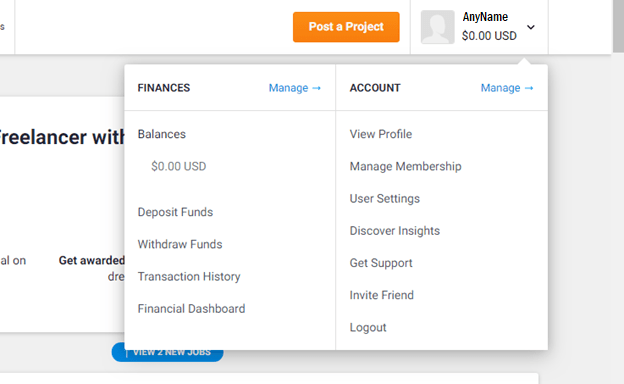Choose Withdraw Funds
The width and height of the screenshot is (624, 384).
click(180, 244)
